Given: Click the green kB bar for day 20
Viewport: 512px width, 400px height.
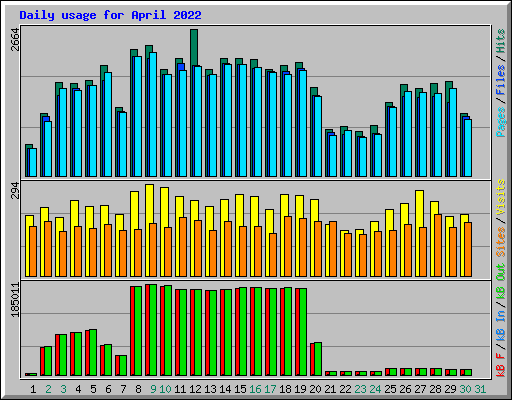Looking at the screenshot, I should [318, 359].
